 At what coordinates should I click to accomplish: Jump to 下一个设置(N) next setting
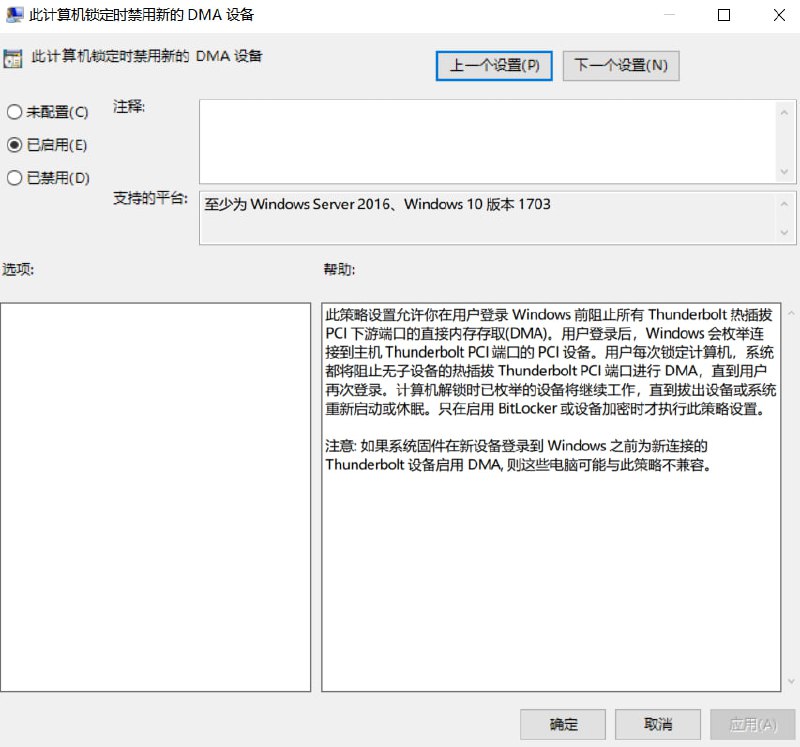click(x=621, y=66)
